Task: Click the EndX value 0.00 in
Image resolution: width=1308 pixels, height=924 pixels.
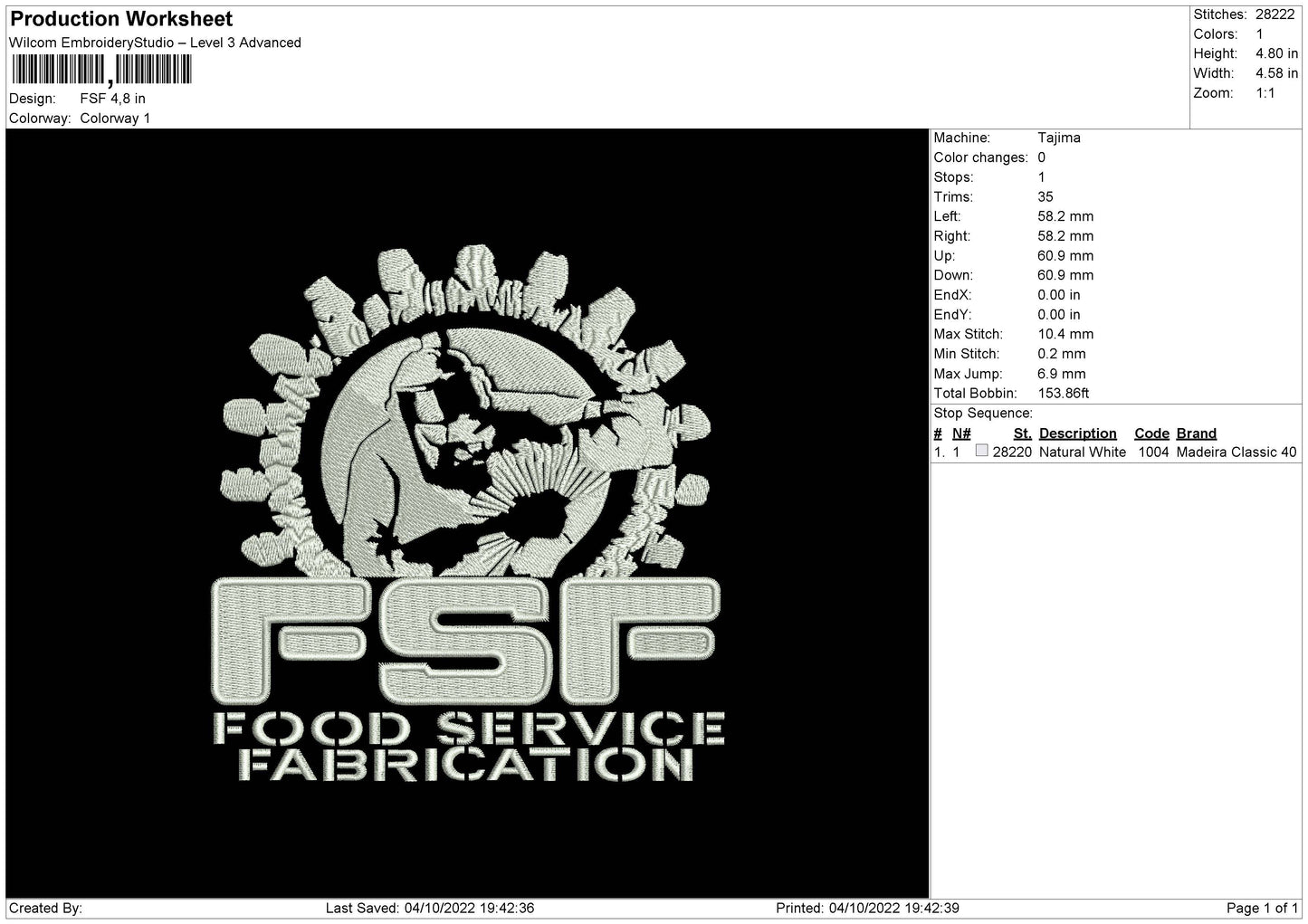Action: click(x=1058, y=295)
